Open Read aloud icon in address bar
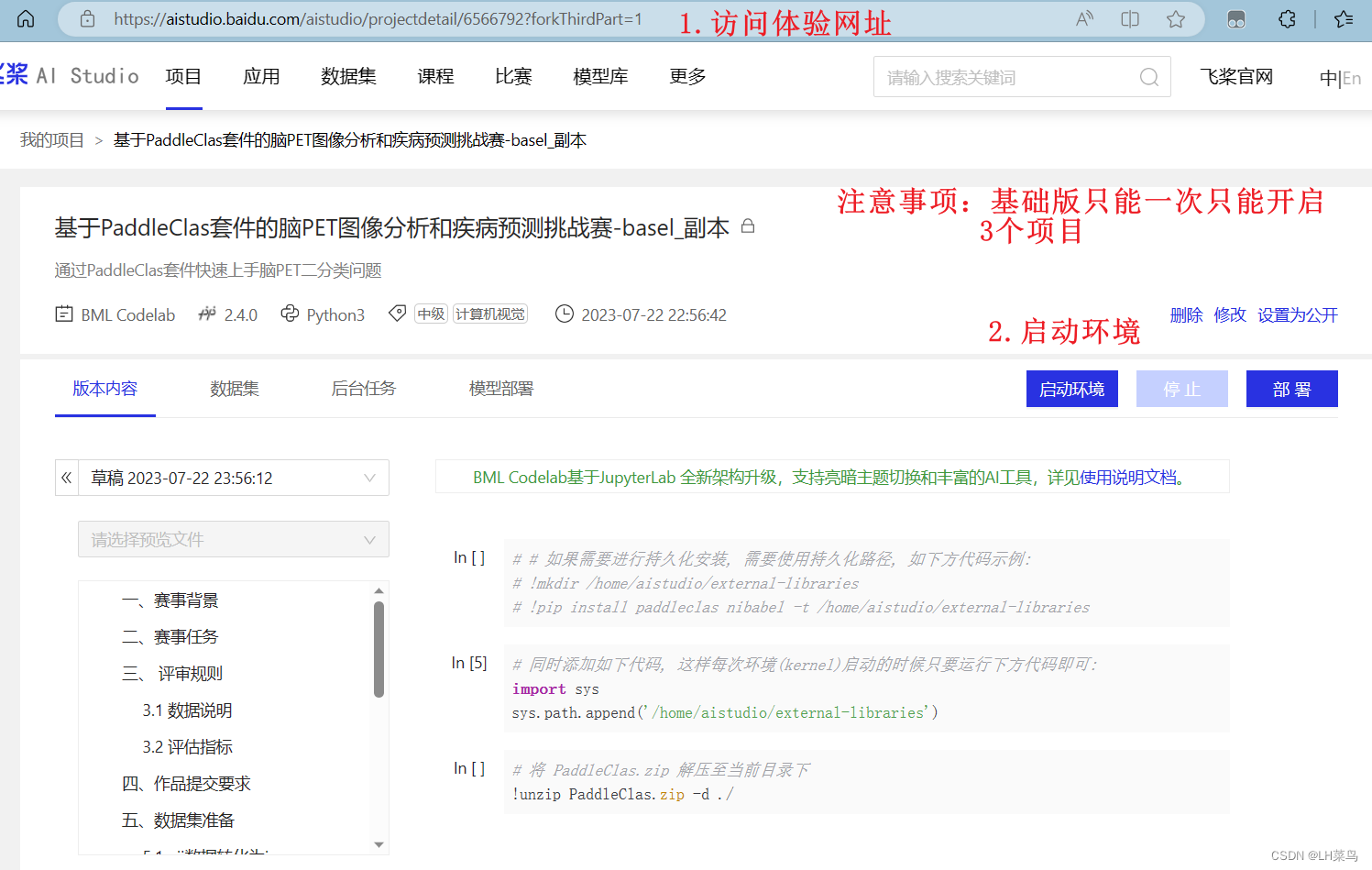This screenshot has height=870, width=1372. tap(1085, 19)
